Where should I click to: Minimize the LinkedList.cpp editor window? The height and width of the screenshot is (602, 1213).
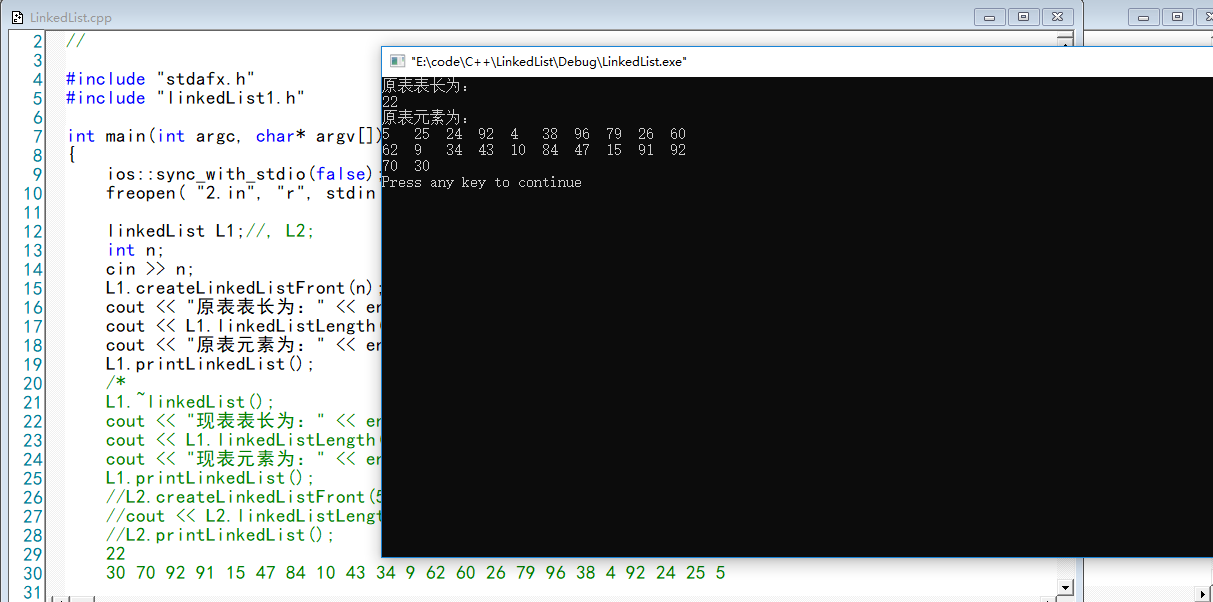click(991, 17)
